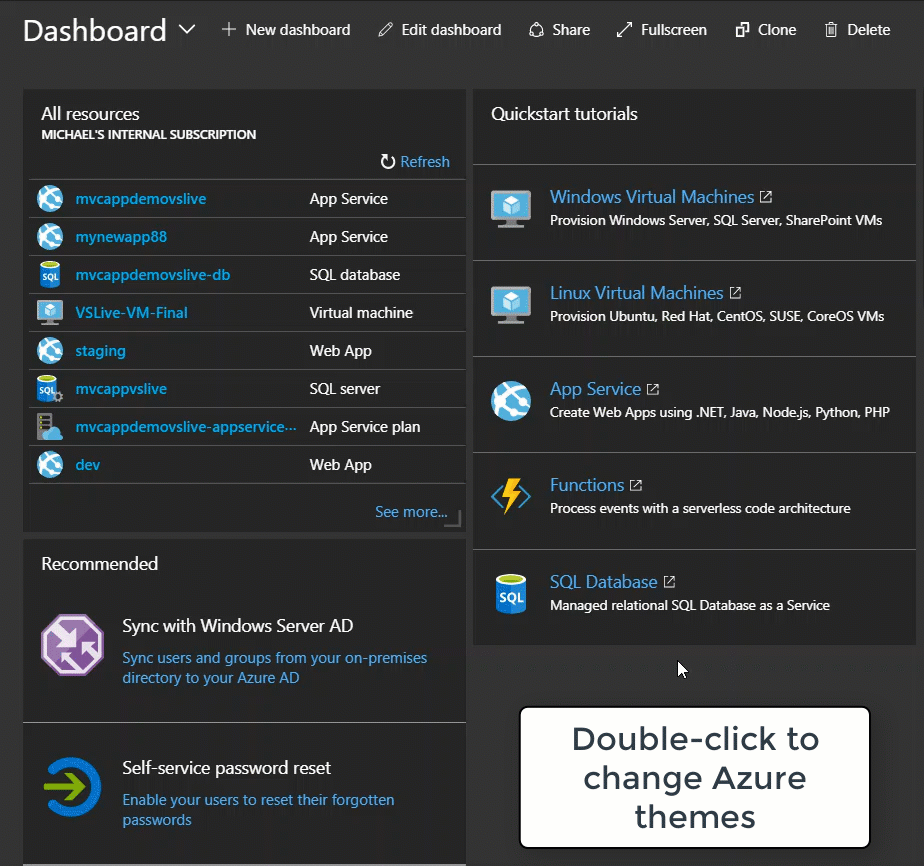Refresh the All resources list
The image size is (924, 866).
click(415, 162)
